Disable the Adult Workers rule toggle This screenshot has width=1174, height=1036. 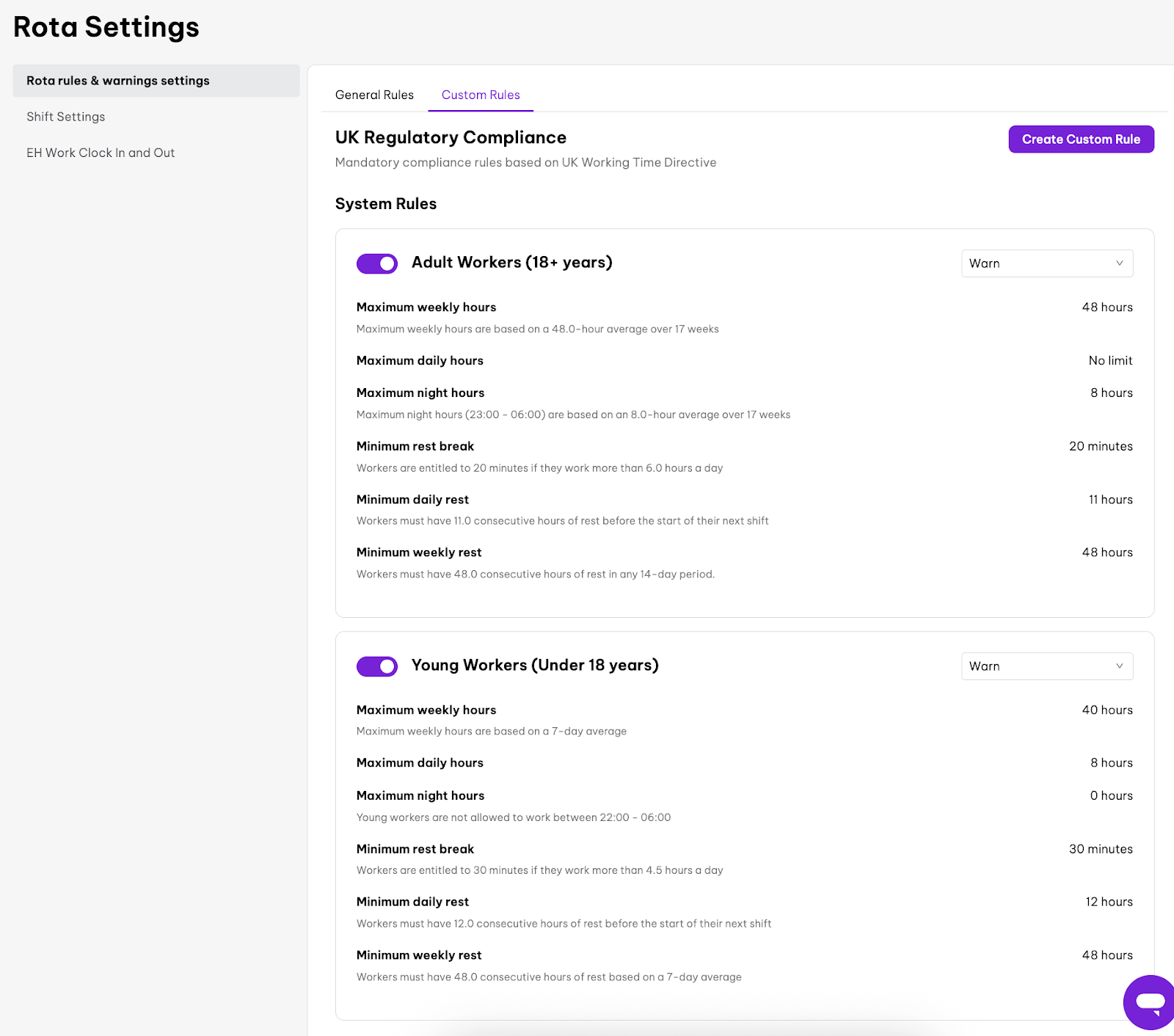click(376, 263)
